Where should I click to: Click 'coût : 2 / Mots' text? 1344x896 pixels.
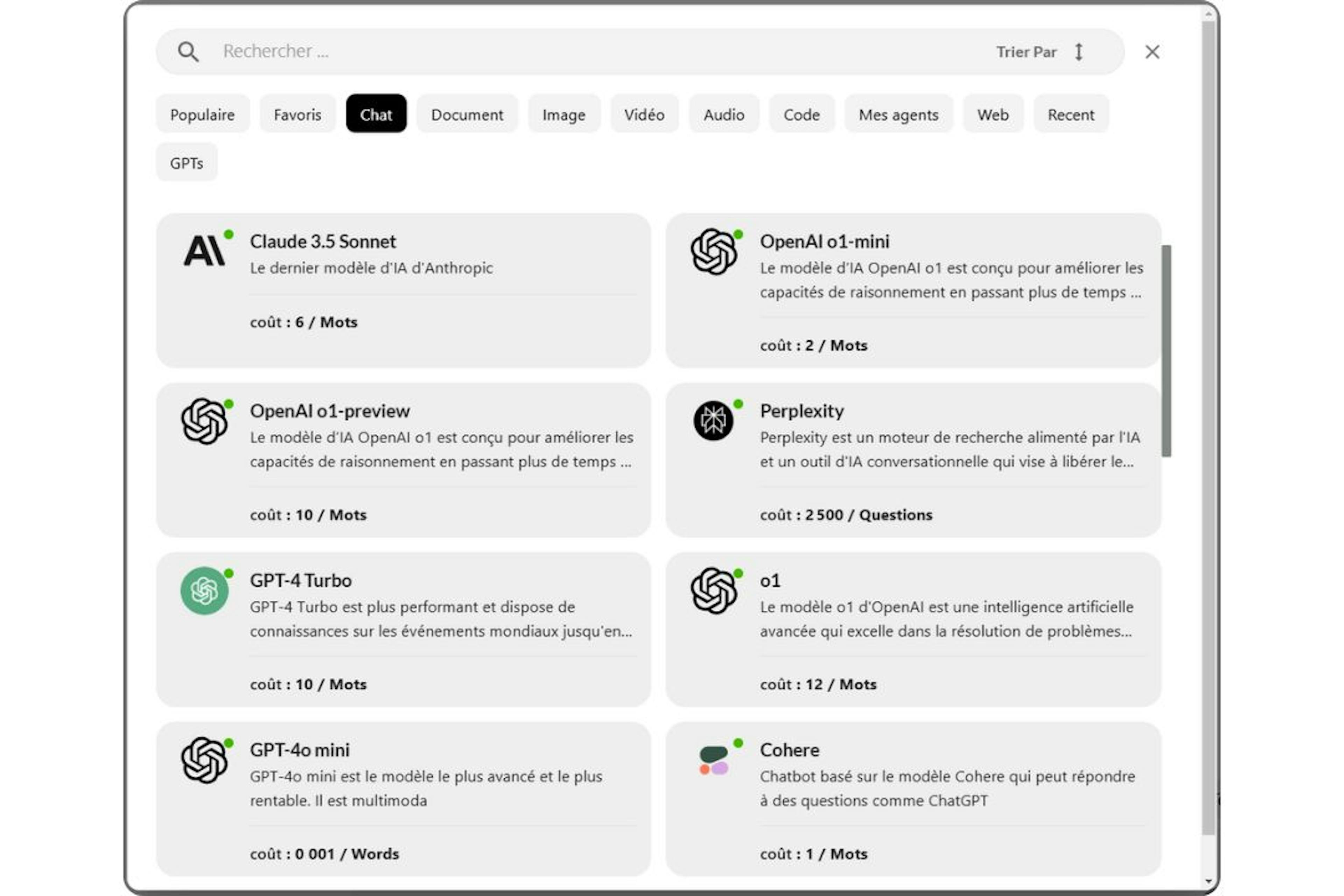tap(813, 345)
